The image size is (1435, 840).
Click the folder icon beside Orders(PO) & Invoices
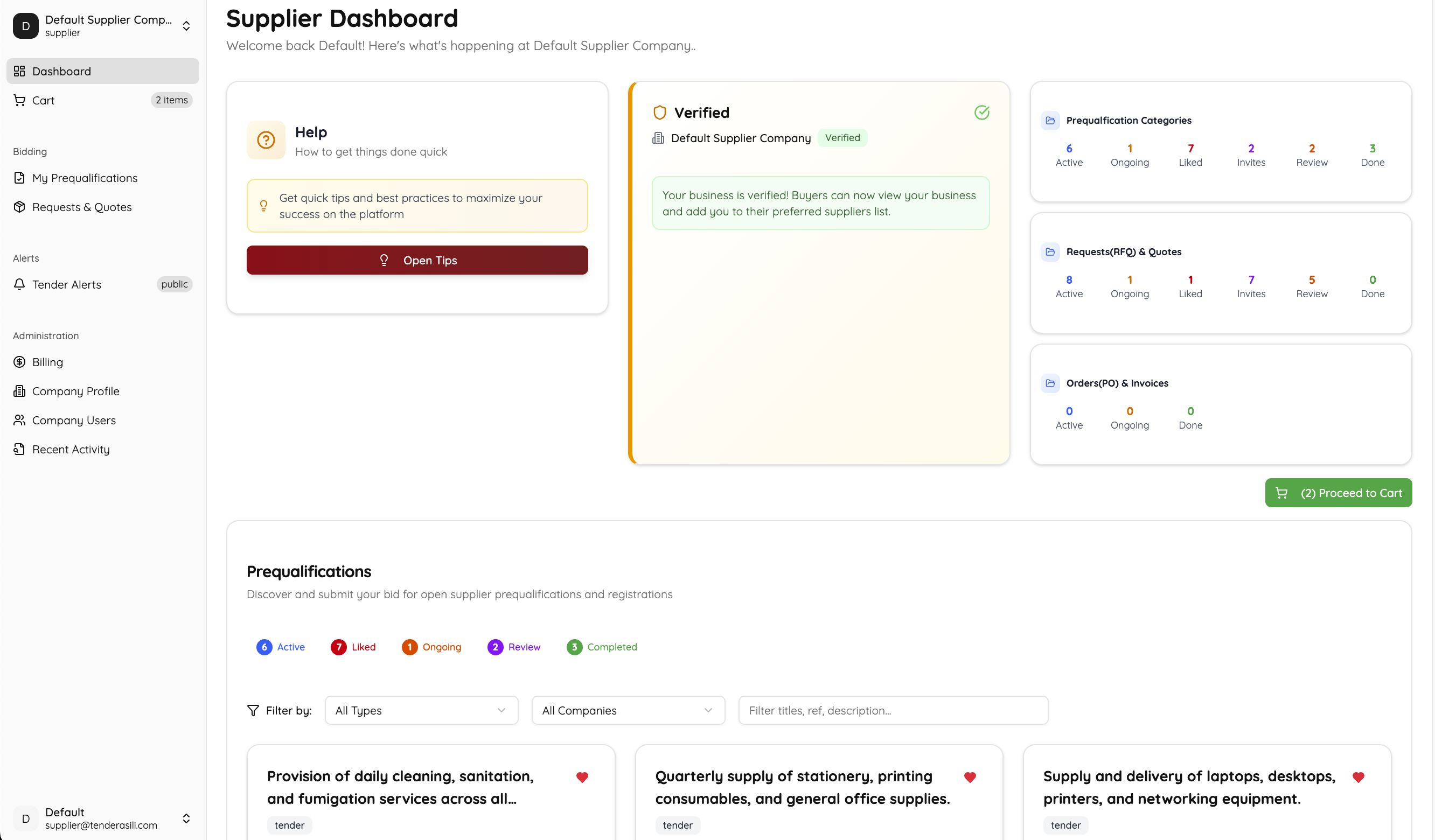pos(1050,383)
